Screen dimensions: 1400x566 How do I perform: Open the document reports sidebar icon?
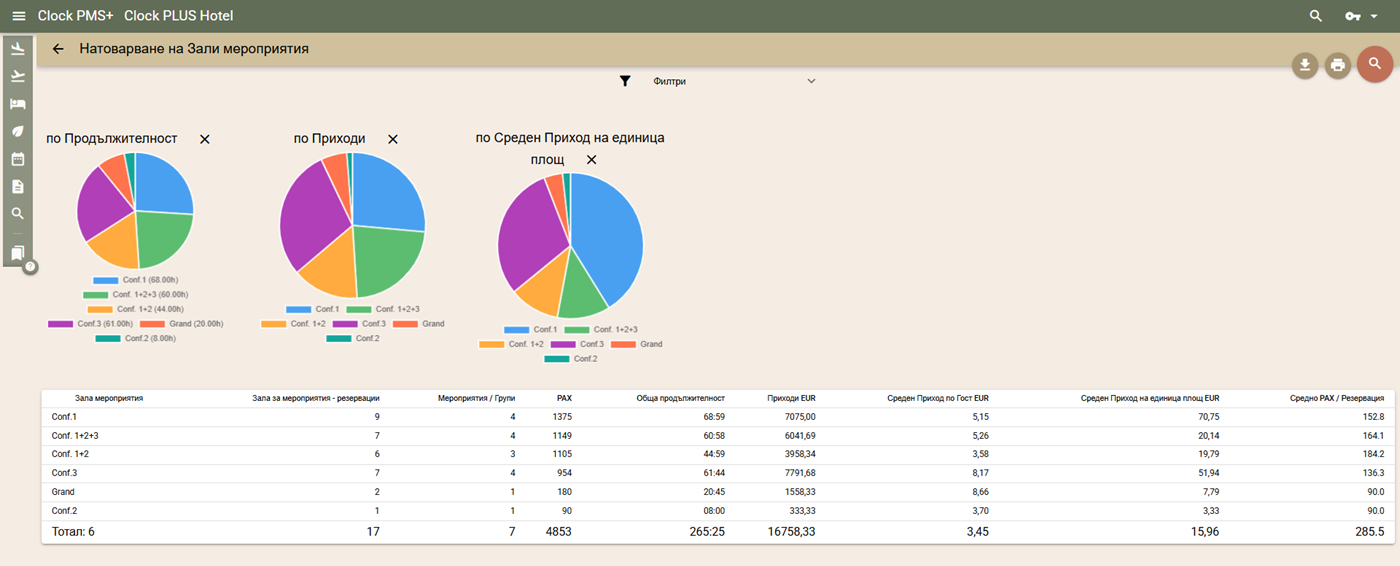click(x=18, y=186)
